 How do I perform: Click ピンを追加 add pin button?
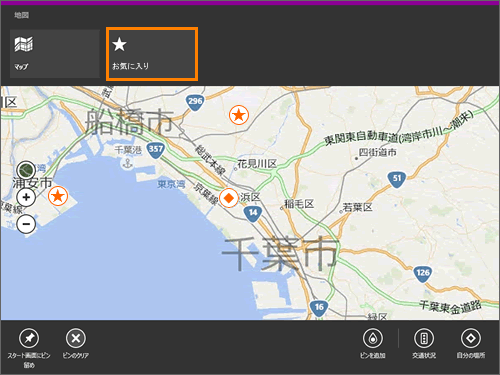pos(373,343)
